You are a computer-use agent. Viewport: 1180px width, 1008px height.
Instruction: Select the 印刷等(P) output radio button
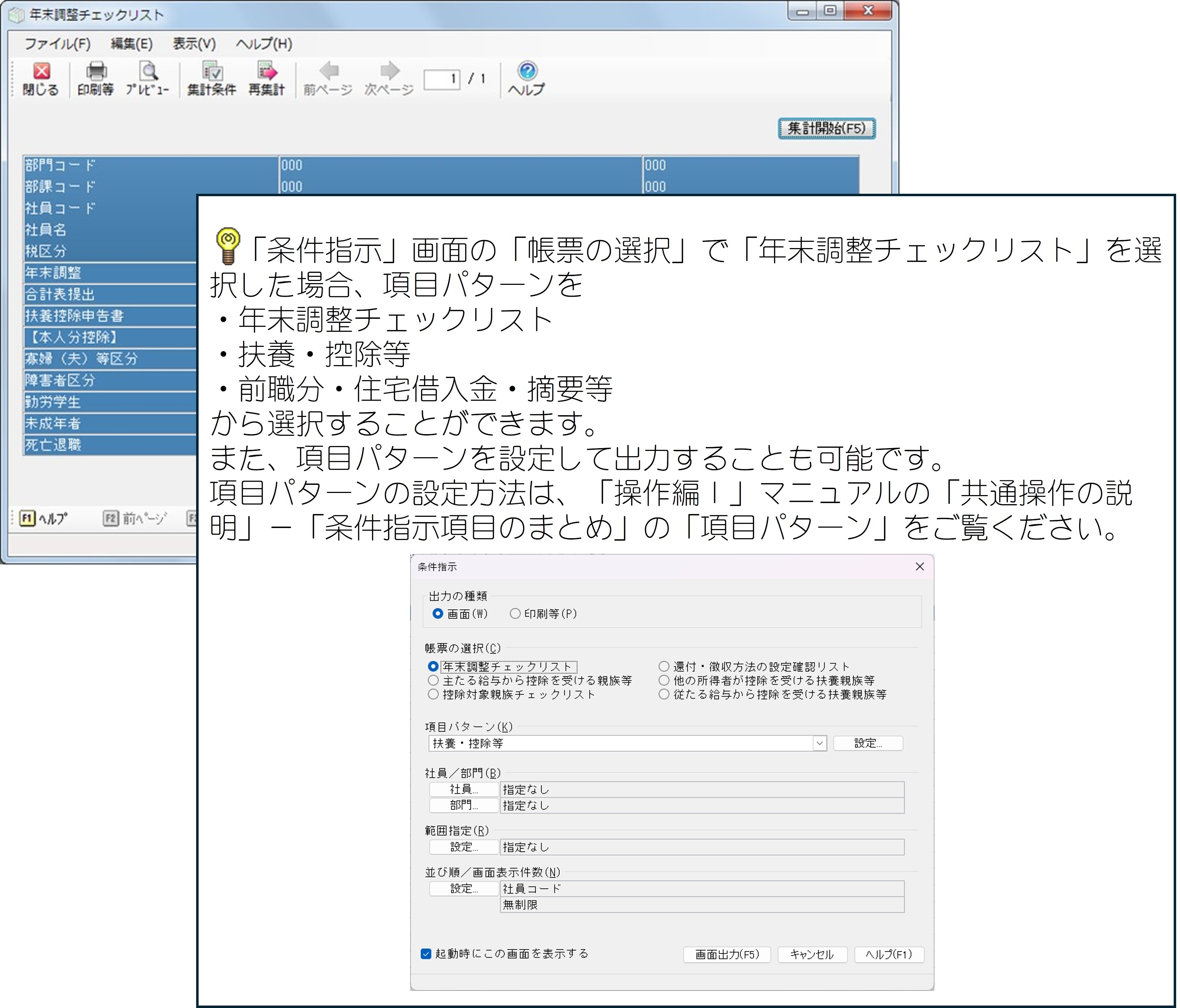tap(515, 614)
